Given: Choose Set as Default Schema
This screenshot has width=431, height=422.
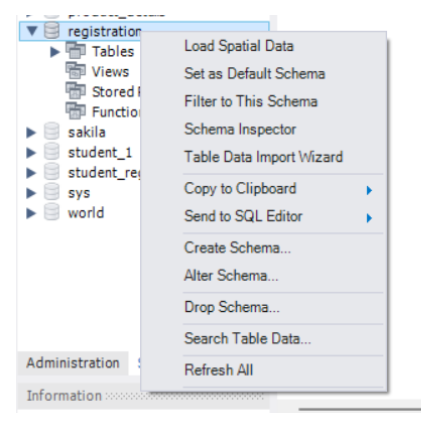Looking at the screenshot, I should pyautogui.click(x=254, y=74).
